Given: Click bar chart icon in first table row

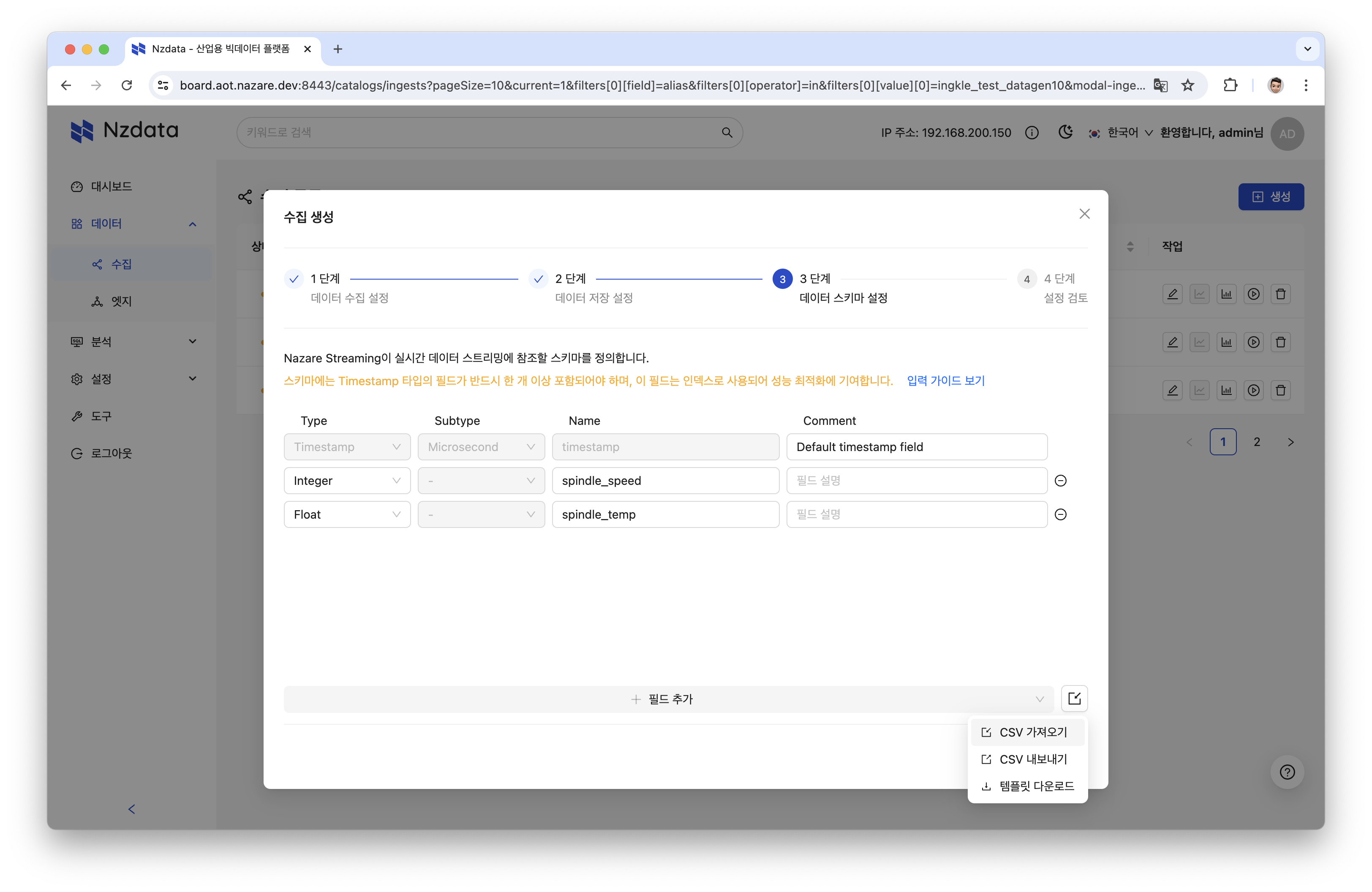Looking at the screenshot, I should (x=1226, y=294).
